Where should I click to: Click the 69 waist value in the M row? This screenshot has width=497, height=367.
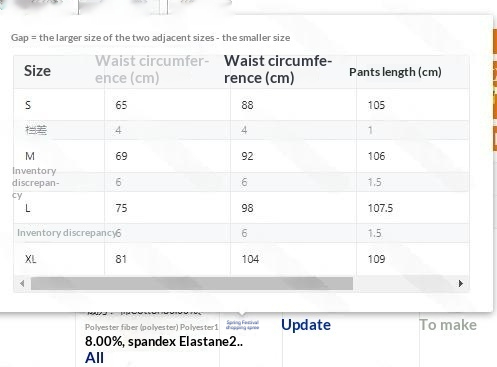click(x=121, y=156)
